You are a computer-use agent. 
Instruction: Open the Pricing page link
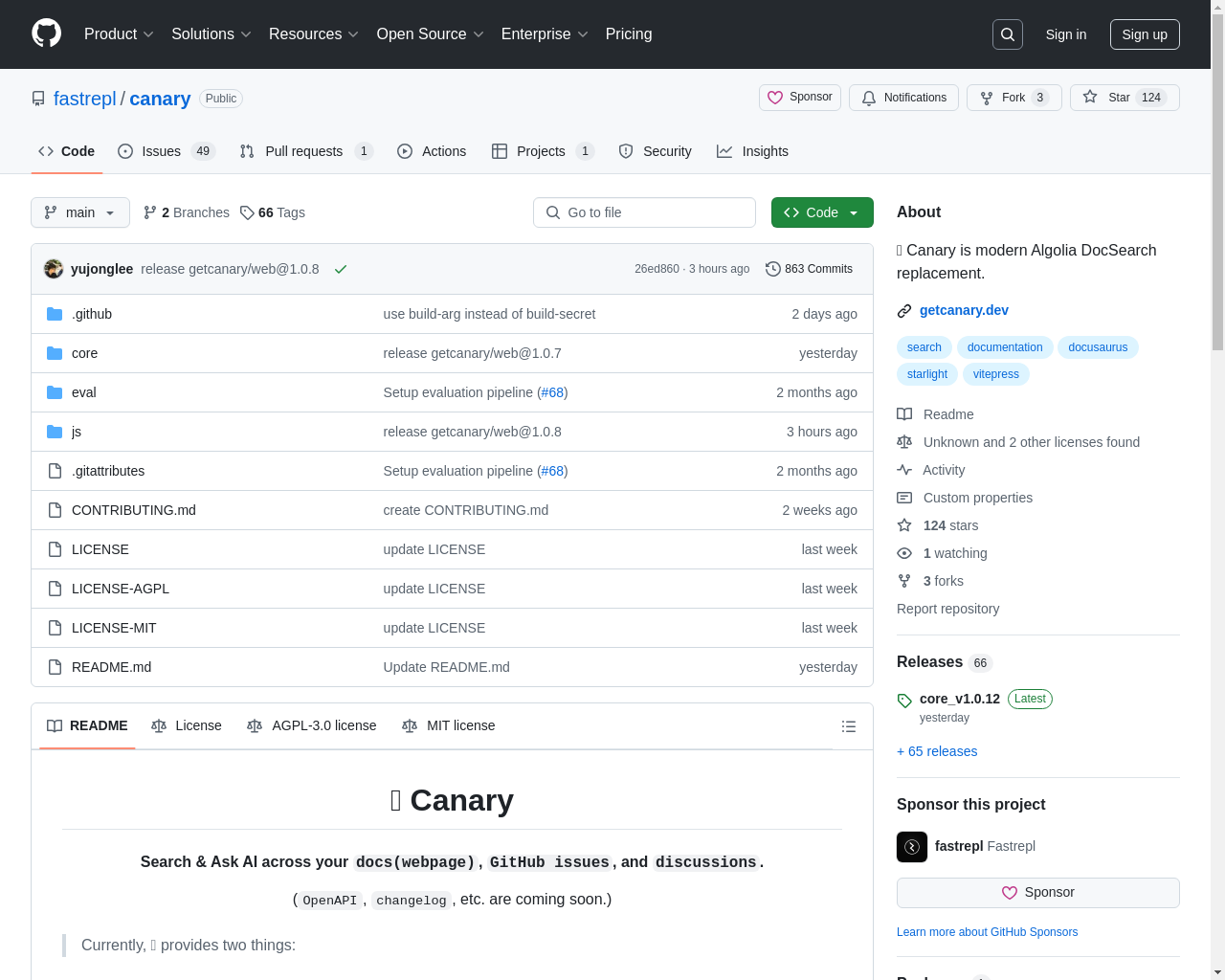point(629,34)
